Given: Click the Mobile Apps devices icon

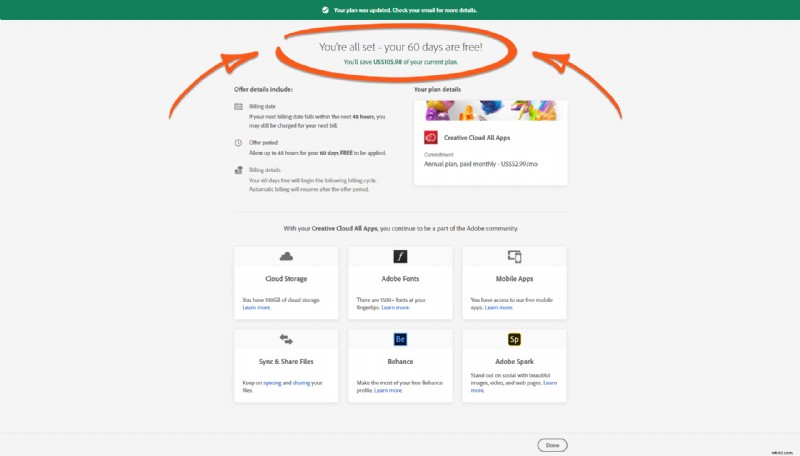Looking at the screenshot, I should tap(514, 257).
